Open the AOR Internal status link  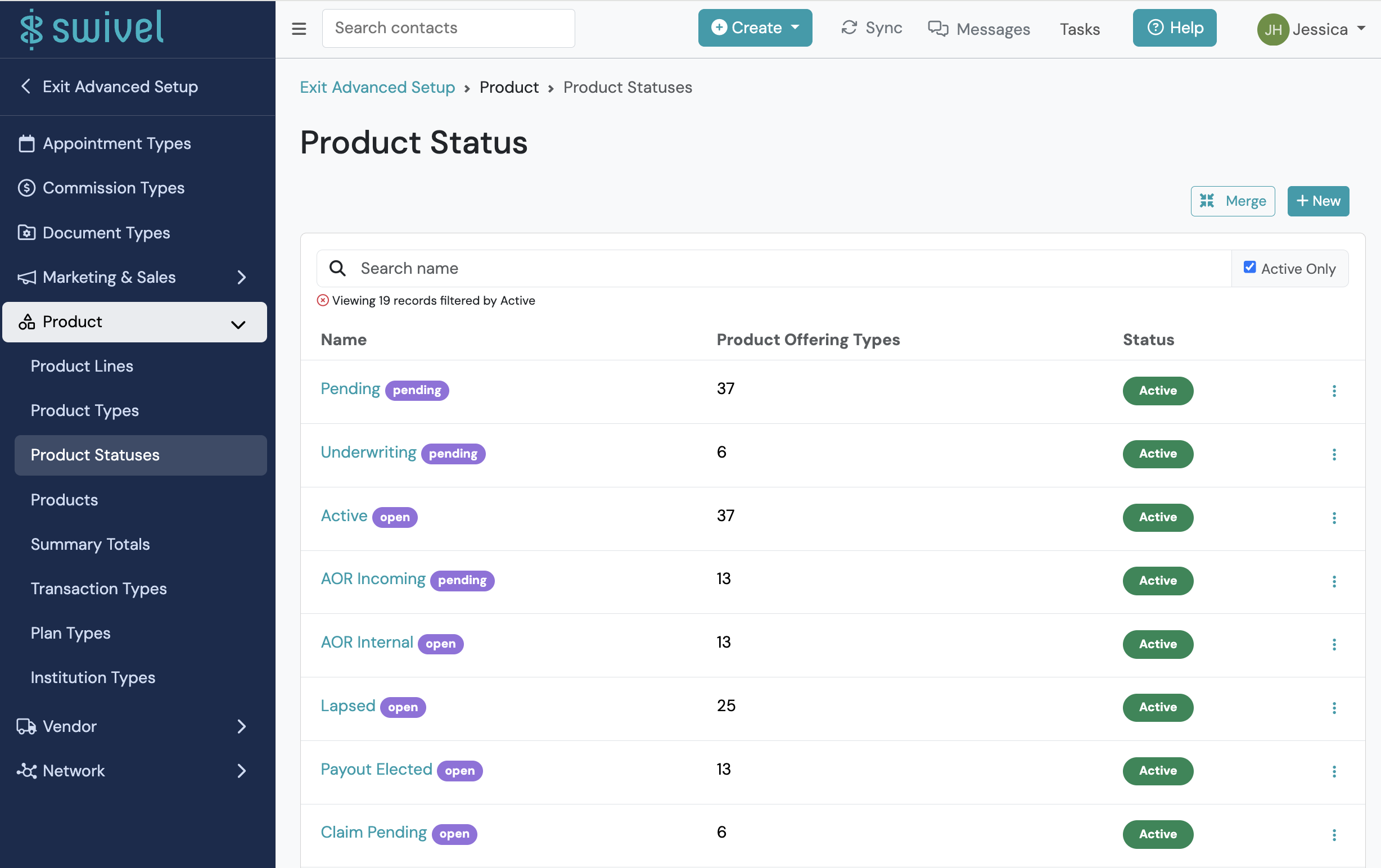(367, 642)
